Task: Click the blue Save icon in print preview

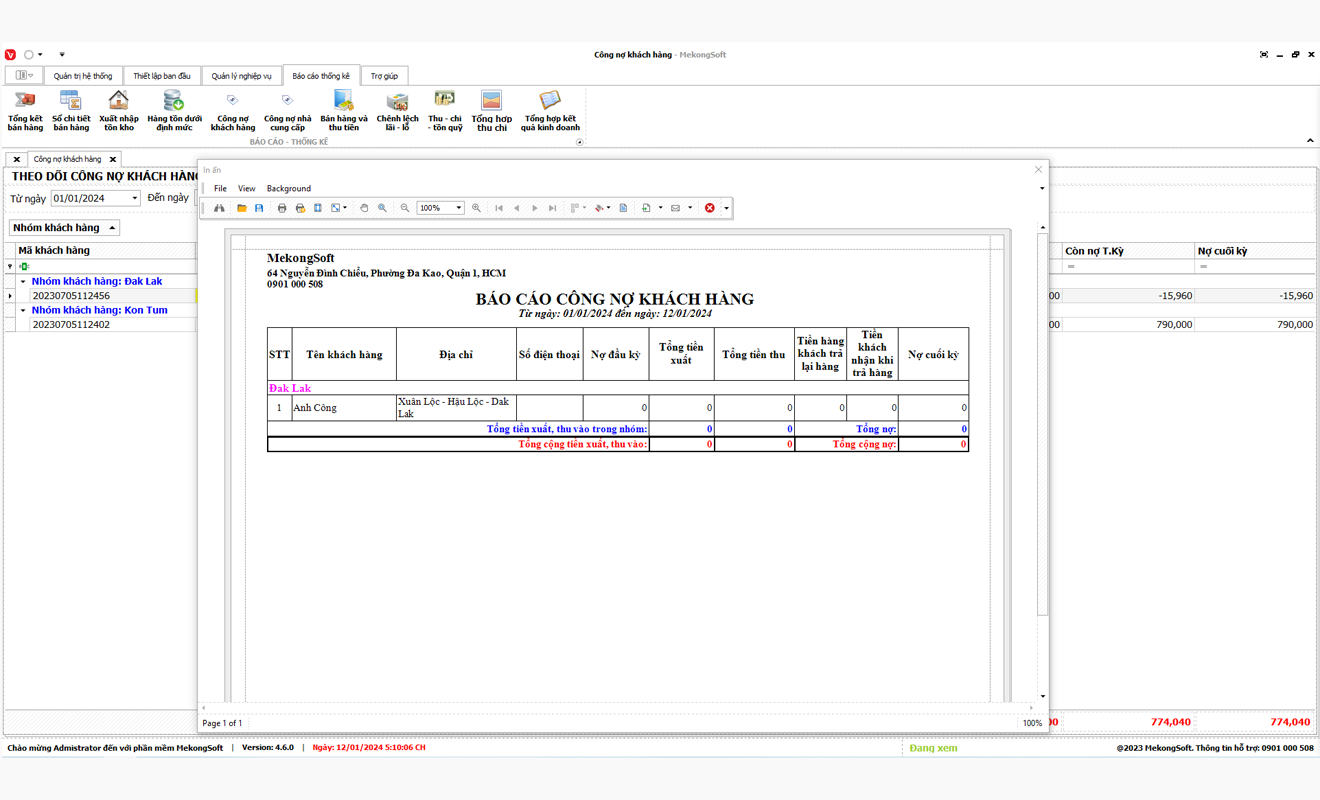Action: 259,208
